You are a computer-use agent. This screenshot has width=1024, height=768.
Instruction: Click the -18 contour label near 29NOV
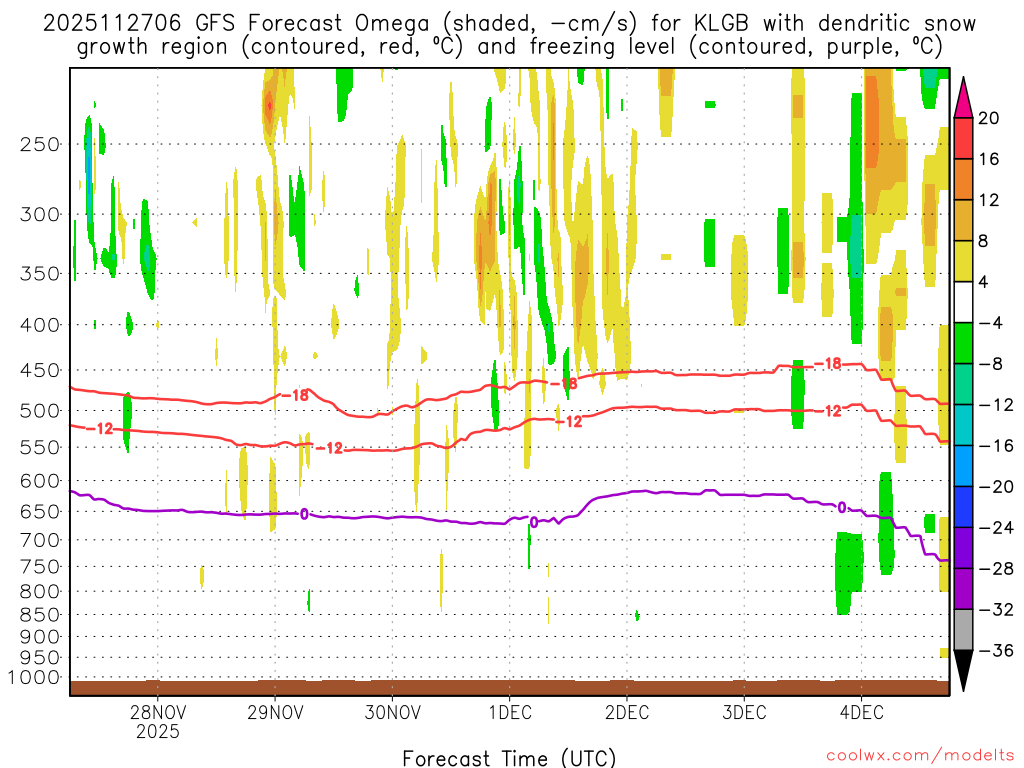point(295,395)
